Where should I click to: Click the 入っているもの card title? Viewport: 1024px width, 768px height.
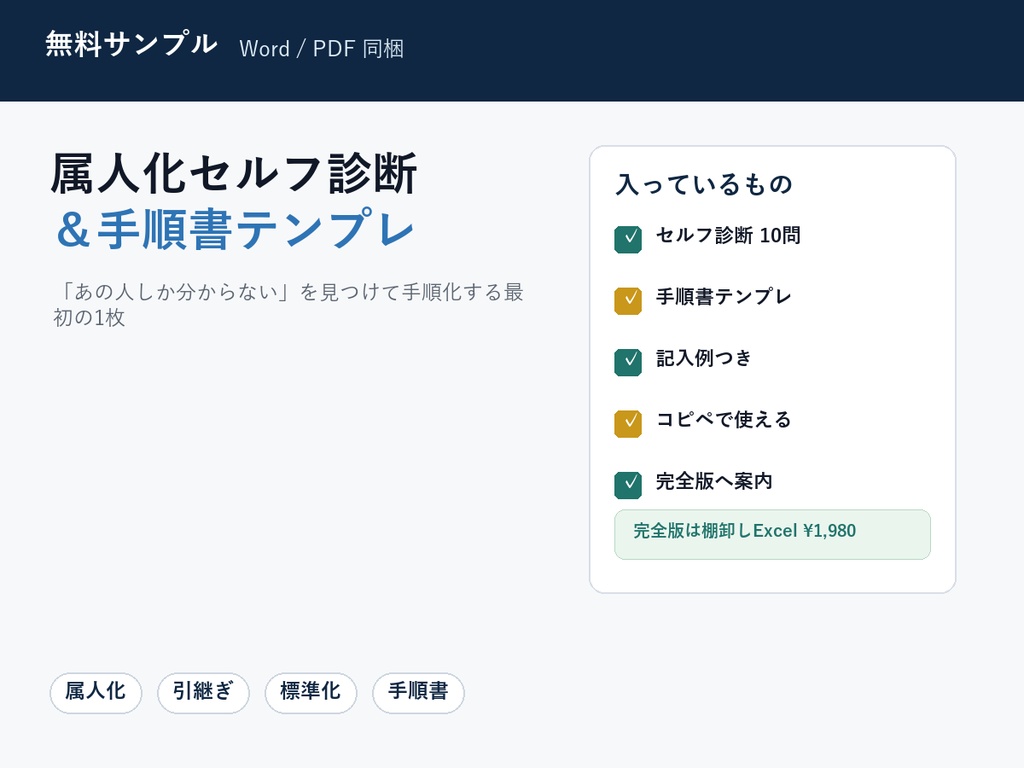705,184
